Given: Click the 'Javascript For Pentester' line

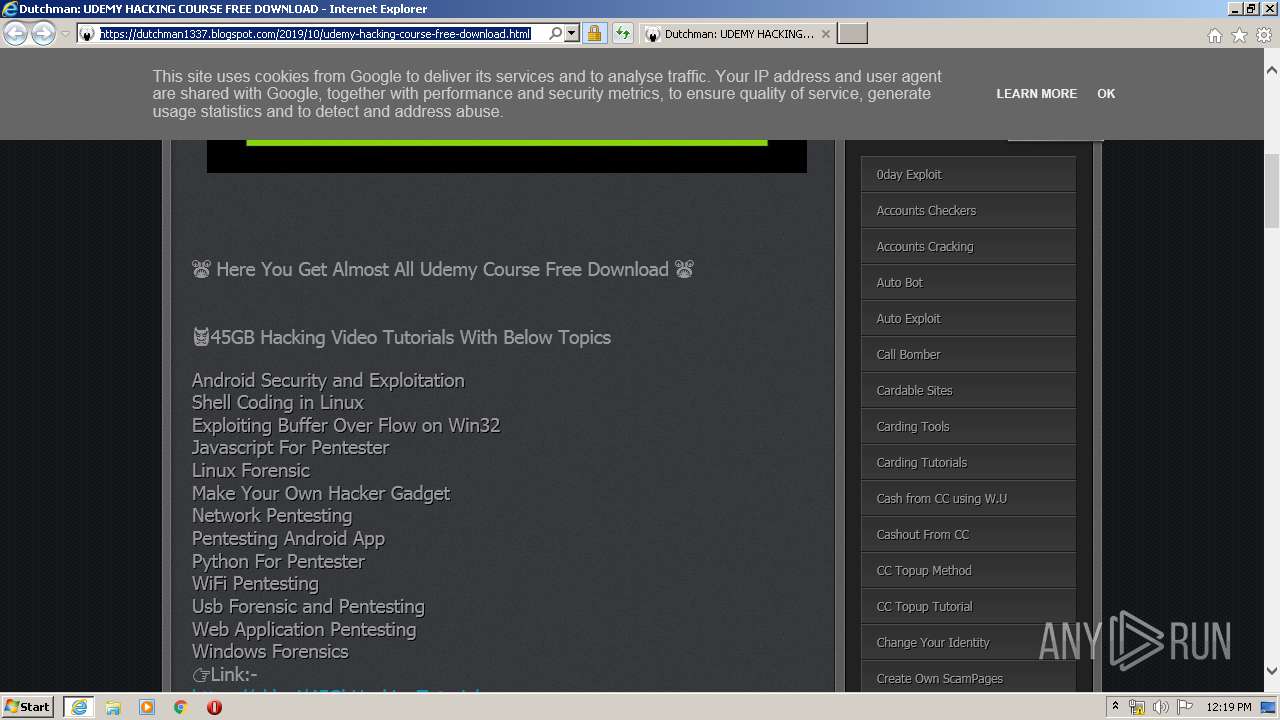Looking at the screenshot, I should 290,447.
